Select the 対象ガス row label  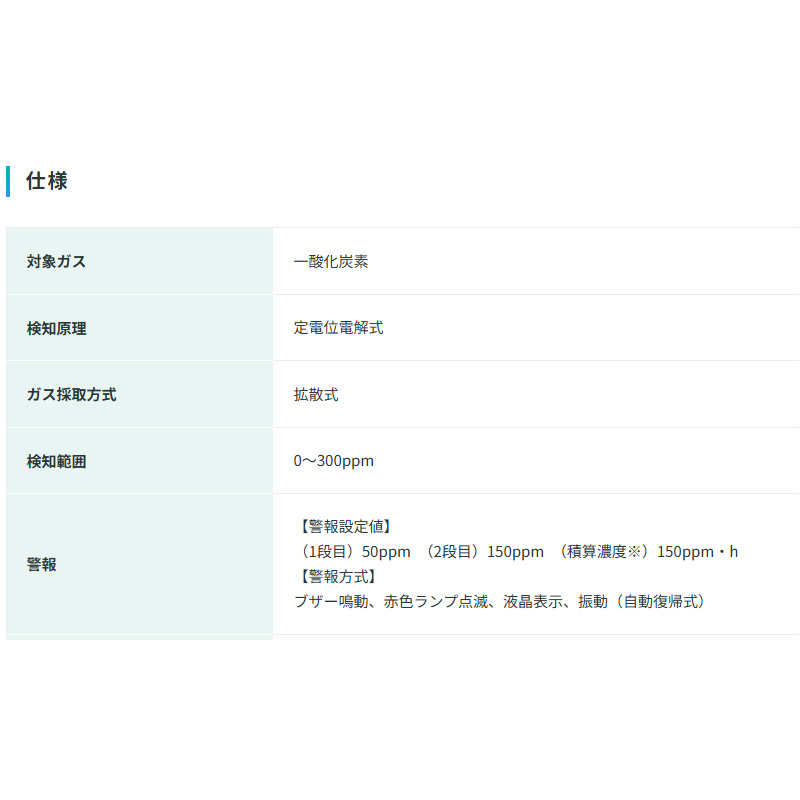tap(56, 262)
